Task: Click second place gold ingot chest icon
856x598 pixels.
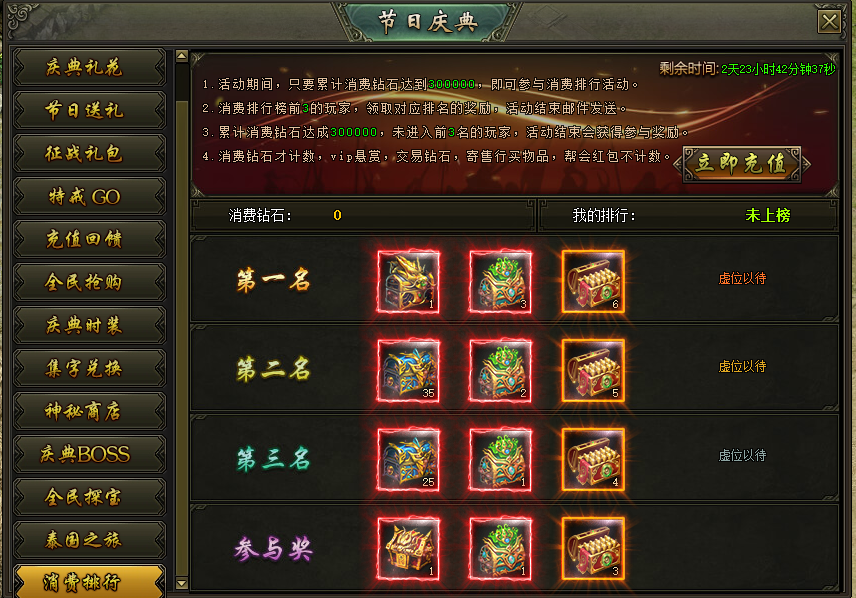Action: click(593, 371)
